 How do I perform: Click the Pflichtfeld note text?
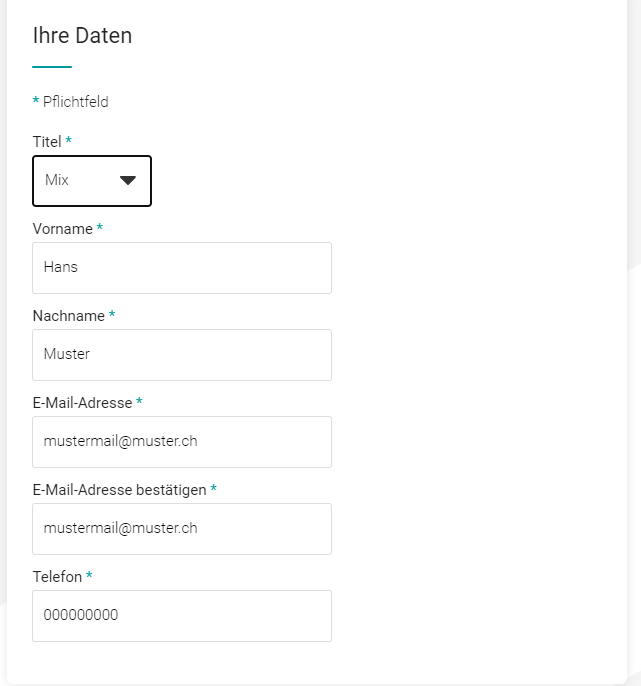pos(75,102)
